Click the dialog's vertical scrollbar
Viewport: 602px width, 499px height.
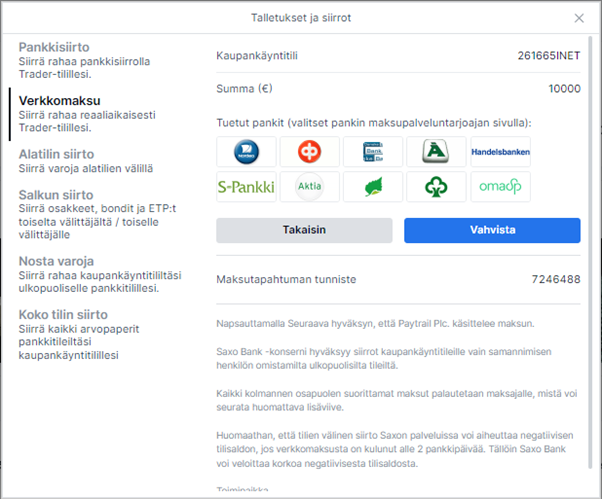[590, 252]
